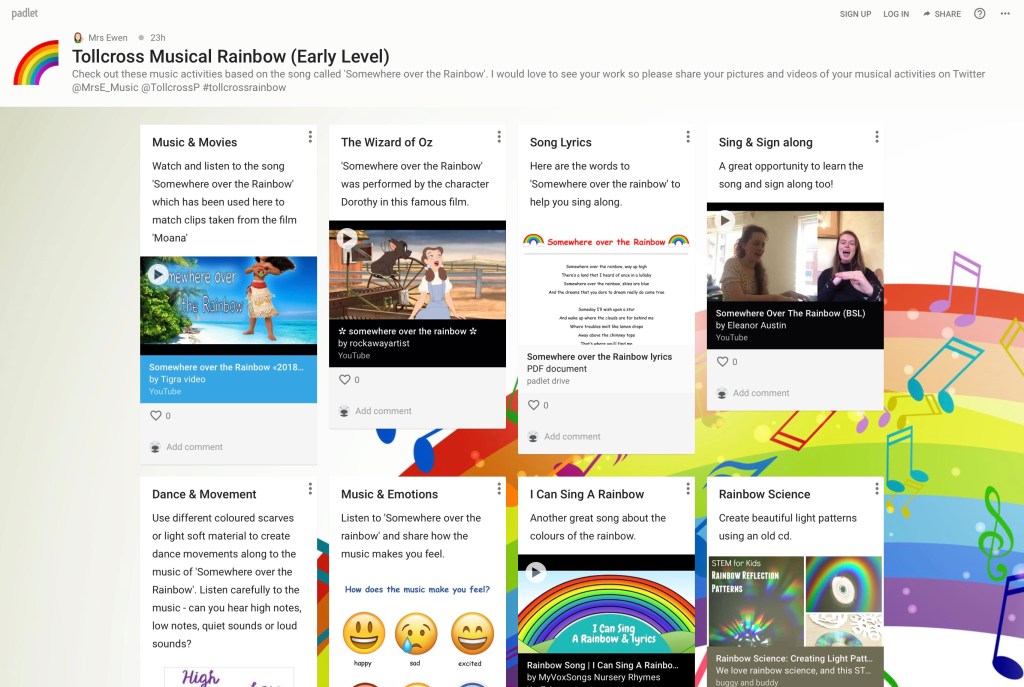Click the padlet logo
The width and height of the screenshot is (1024, 687).
click(24, 13)
